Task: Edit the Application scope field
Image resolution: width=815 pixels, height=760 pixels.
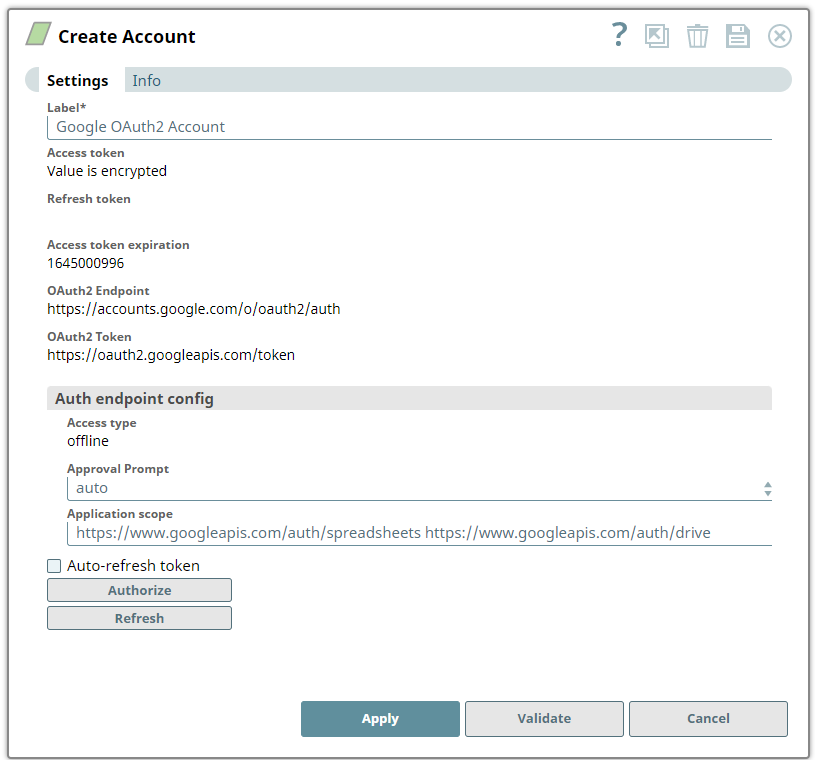Action: point(419,533)
